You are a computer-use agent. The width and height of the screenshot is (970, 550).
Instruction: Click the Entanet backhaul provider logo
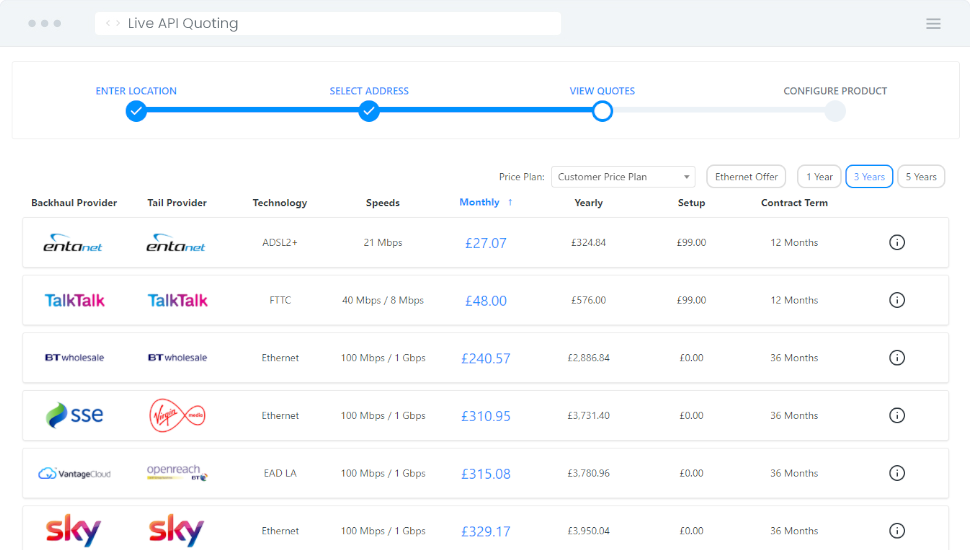point(73,243)
